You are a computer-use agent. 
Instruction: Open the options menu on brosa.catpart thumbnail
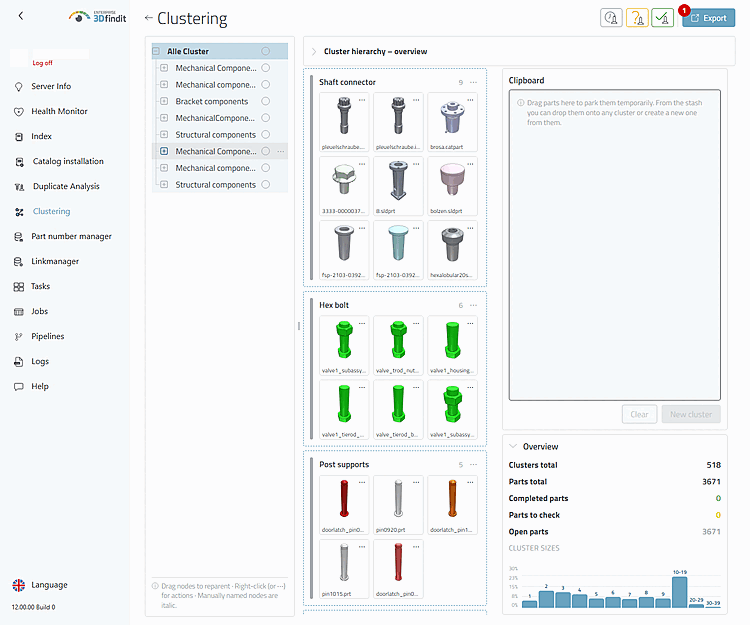pos(470,100)
